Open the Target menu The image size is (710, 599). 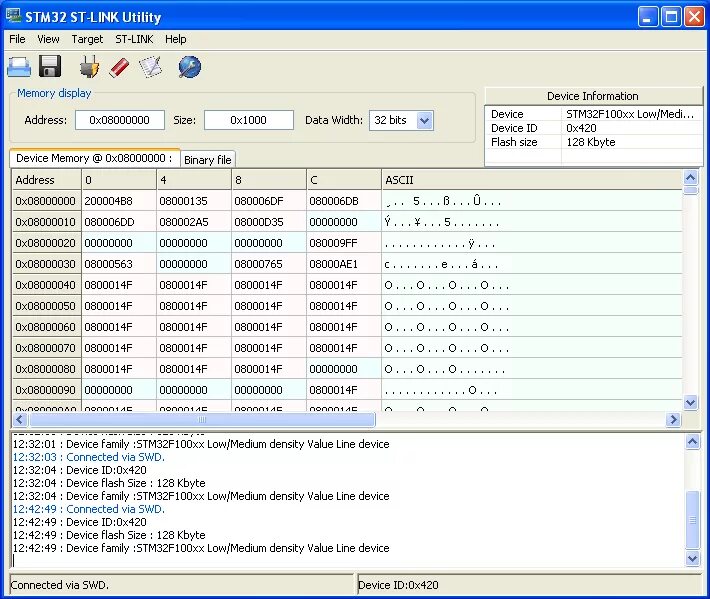87,39
